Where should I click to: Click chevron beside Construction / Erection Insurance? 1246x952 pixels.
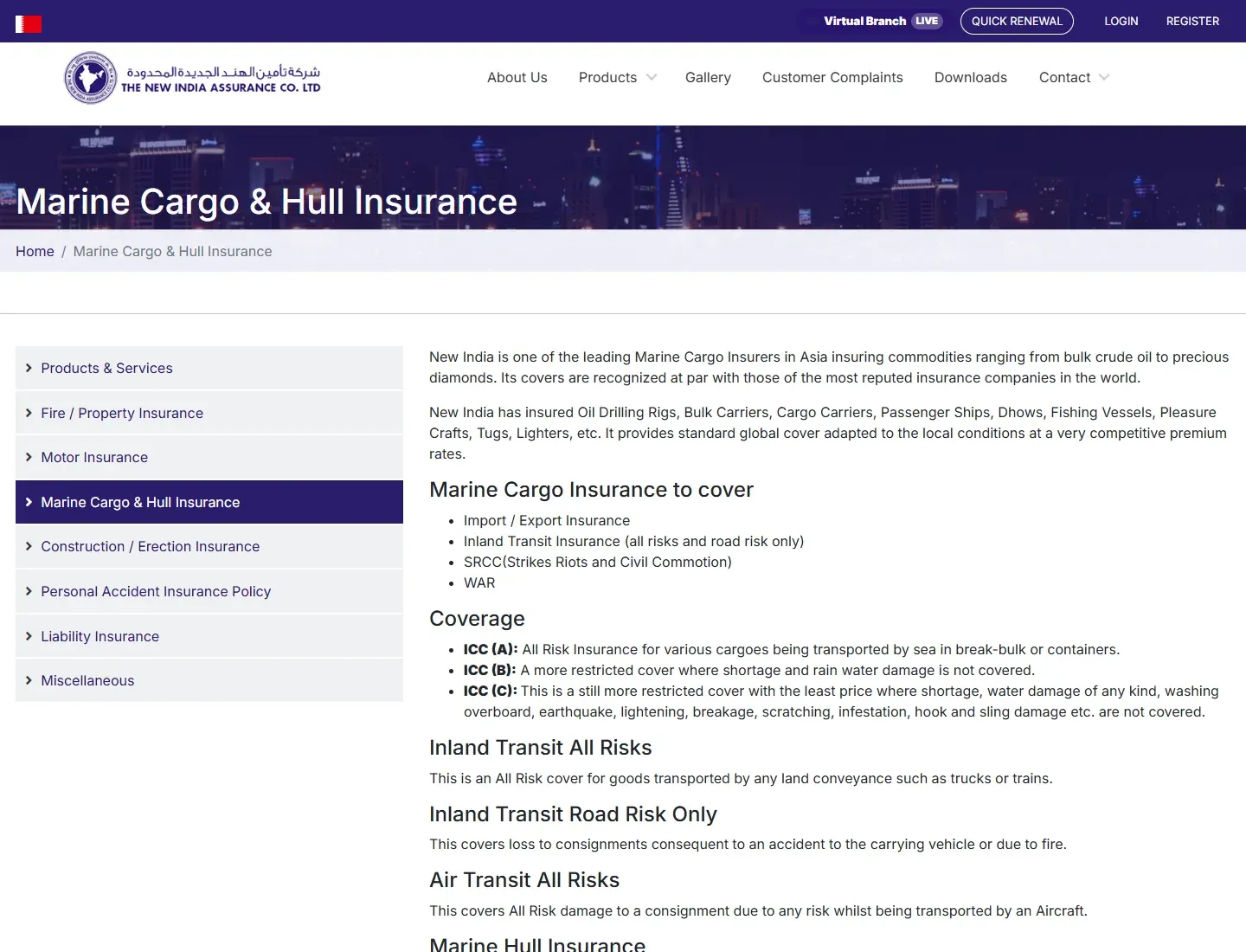[x=29, y=546]
